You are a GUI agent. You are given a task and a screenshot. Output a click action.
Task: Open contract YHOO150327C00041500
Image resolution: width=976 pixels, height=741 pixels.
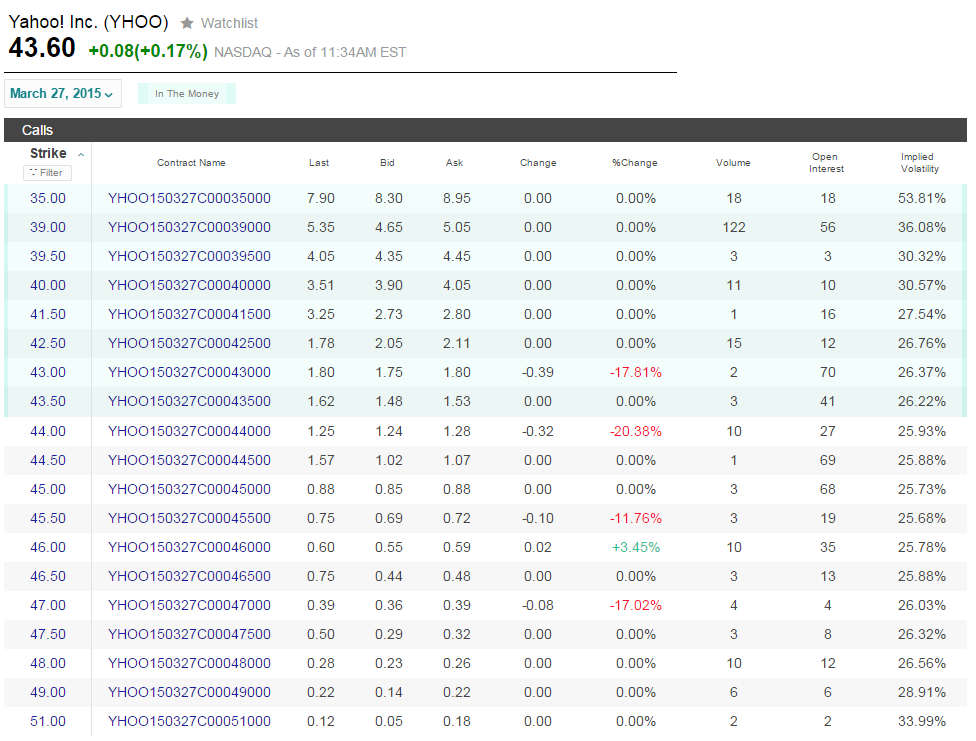[x=189, y=314]
